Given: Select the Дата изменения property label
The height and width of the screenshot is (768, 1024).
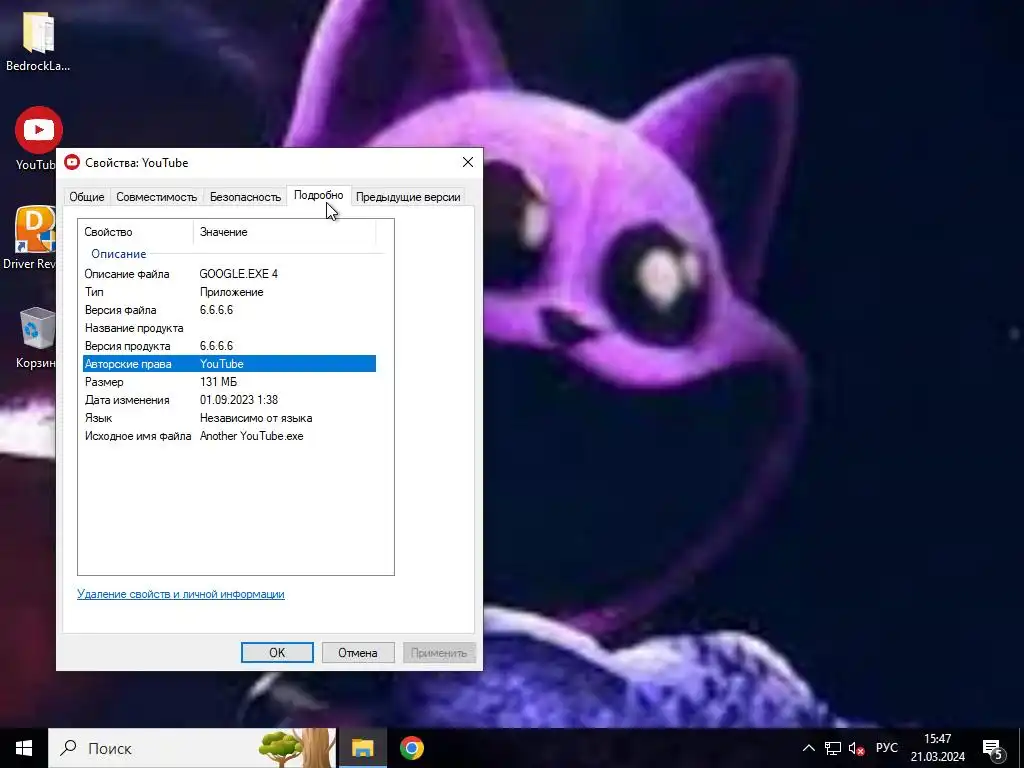Looking at the screenshot, I should click(127, 400).
